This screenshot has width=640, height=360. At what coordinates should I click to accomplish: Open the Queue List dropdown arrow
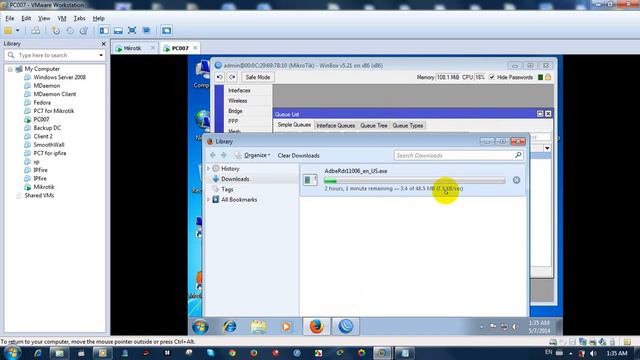tap(547, 148)
